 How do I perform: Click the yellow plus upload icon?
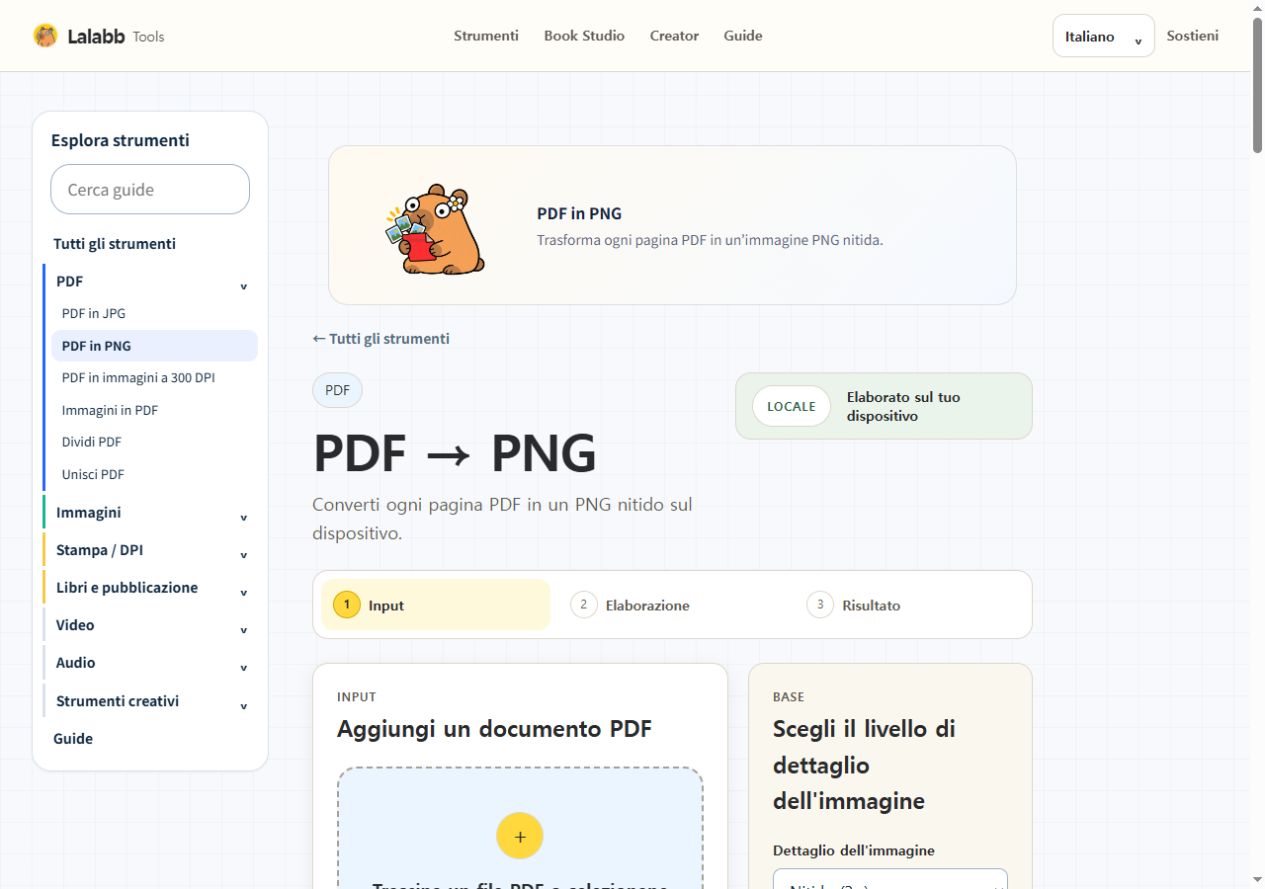click(519, 835)
